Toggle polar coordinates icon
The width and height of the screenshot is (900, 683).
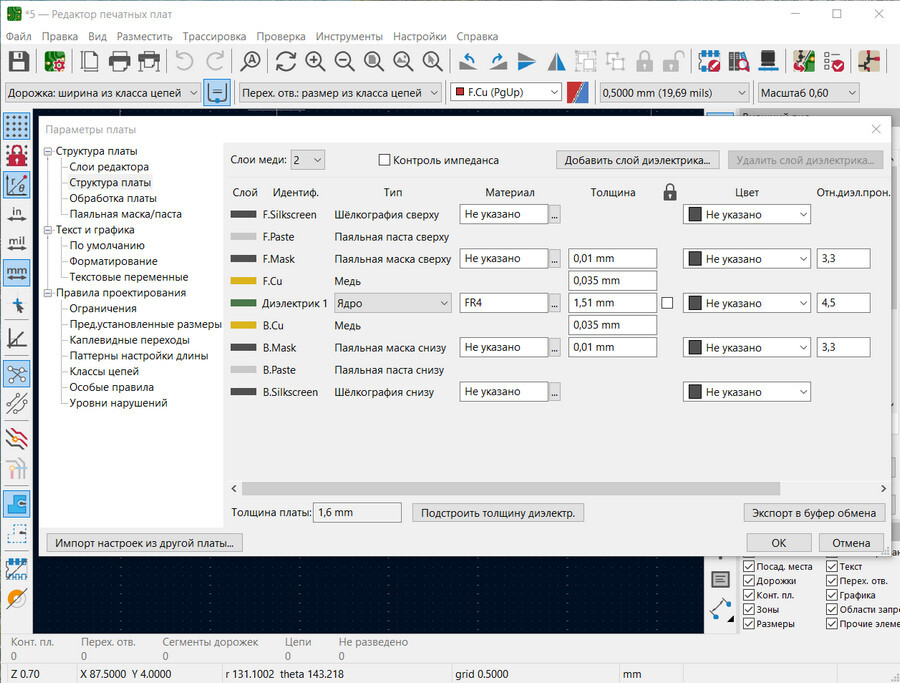click(x=17, y=185)
